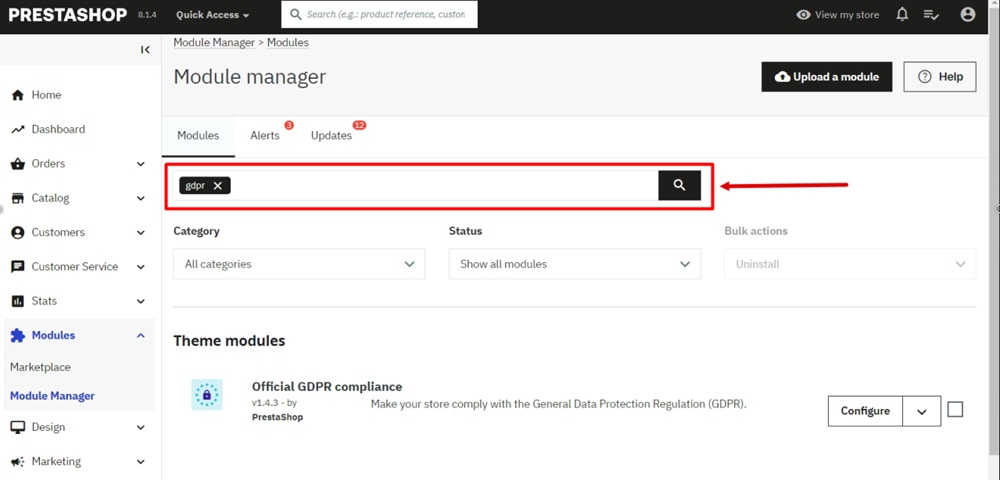Click the GDPR module description text
Image resolution: width=1000 pixels, height=480 pixels.
(x=559, y=404)
